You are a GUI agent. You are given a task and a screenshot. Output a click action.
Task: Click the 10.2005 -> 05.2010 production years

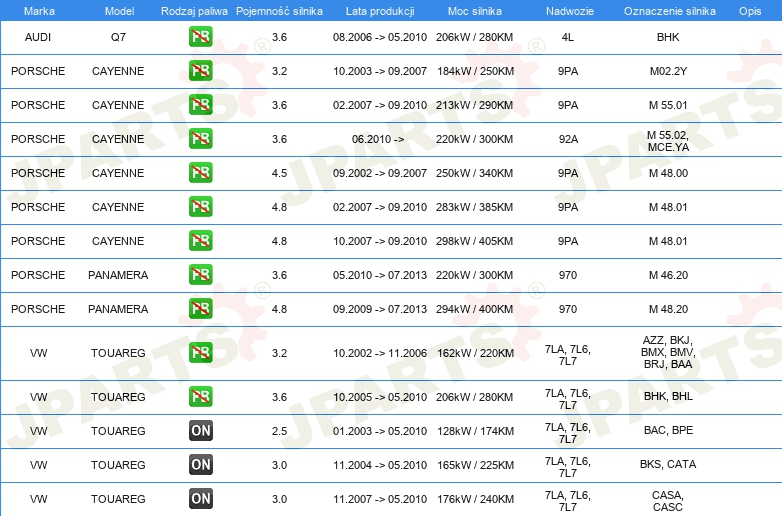[x=380, y=397]
